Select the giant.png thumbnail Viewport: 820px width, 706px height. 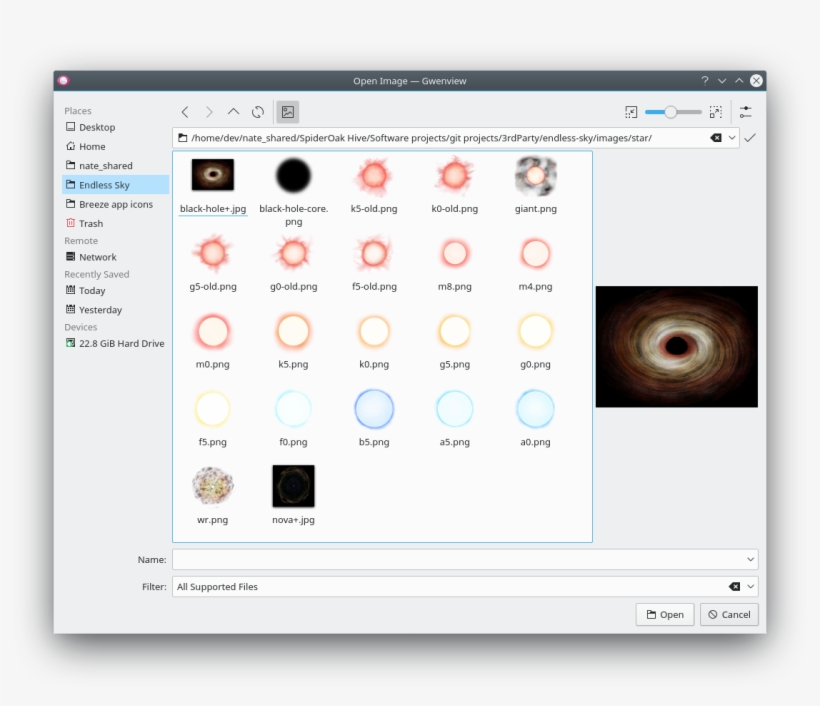click(534, 177)
